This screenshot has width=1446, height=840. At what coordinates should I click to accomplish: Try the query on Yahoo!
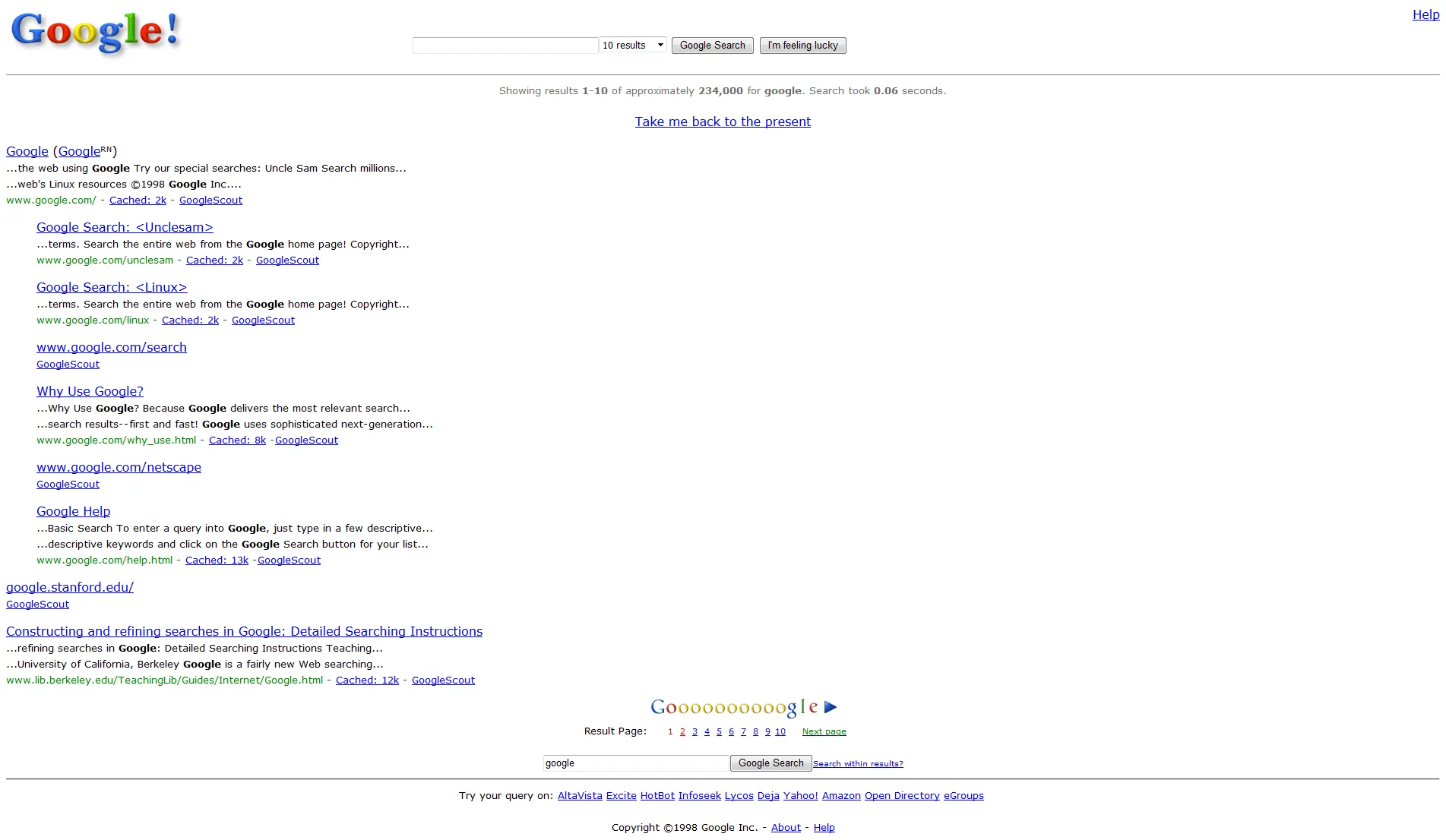[800, 796]
